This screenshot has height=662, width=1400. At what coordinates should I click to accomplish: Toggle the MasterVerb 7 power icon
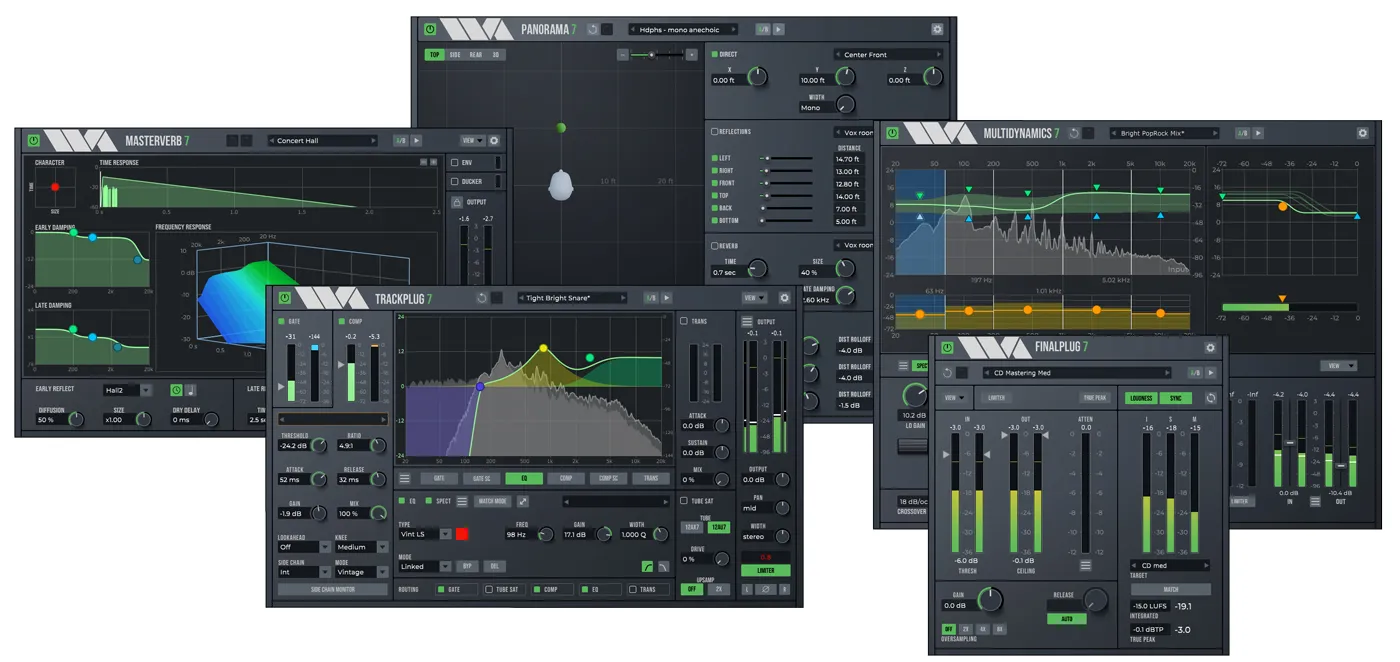[x=35, y=140]
